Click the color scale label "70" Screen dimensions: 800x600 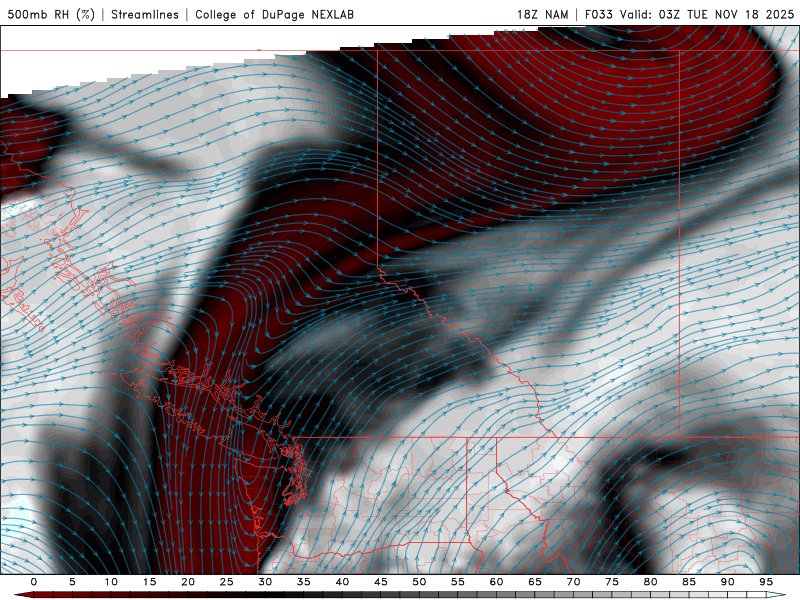(573, 582)
